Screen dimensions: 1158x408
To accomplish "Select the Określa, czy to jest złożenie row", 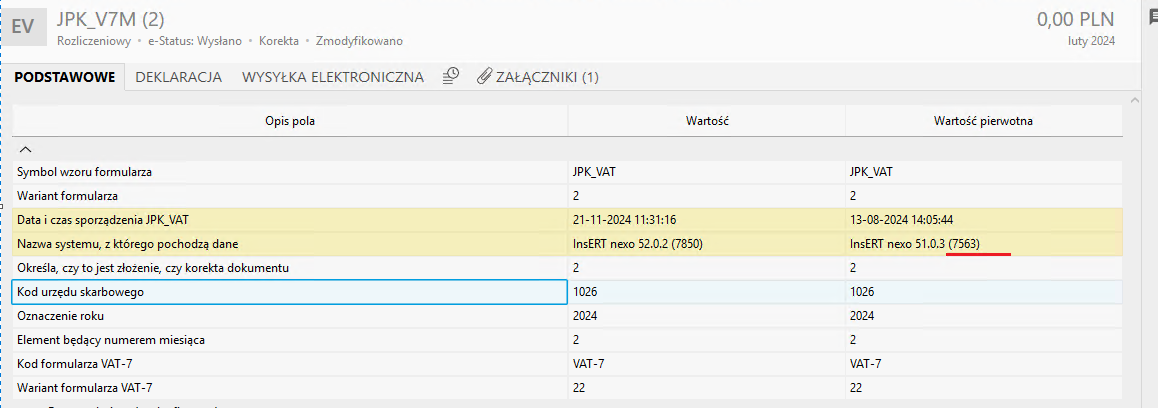I will [x=567, y=268].
